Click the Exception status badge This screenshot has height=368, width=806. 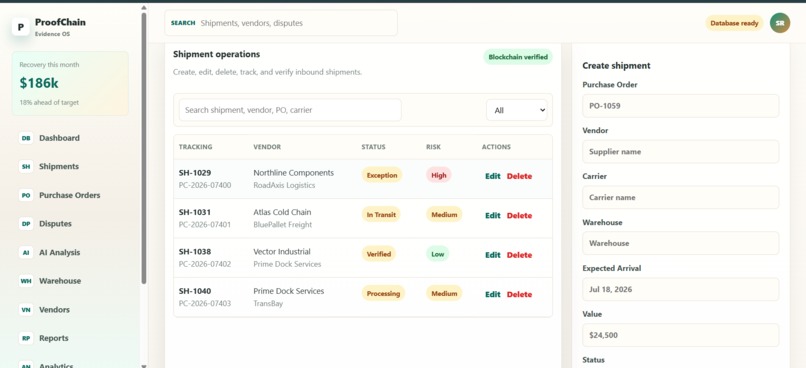tap(382, 175)
